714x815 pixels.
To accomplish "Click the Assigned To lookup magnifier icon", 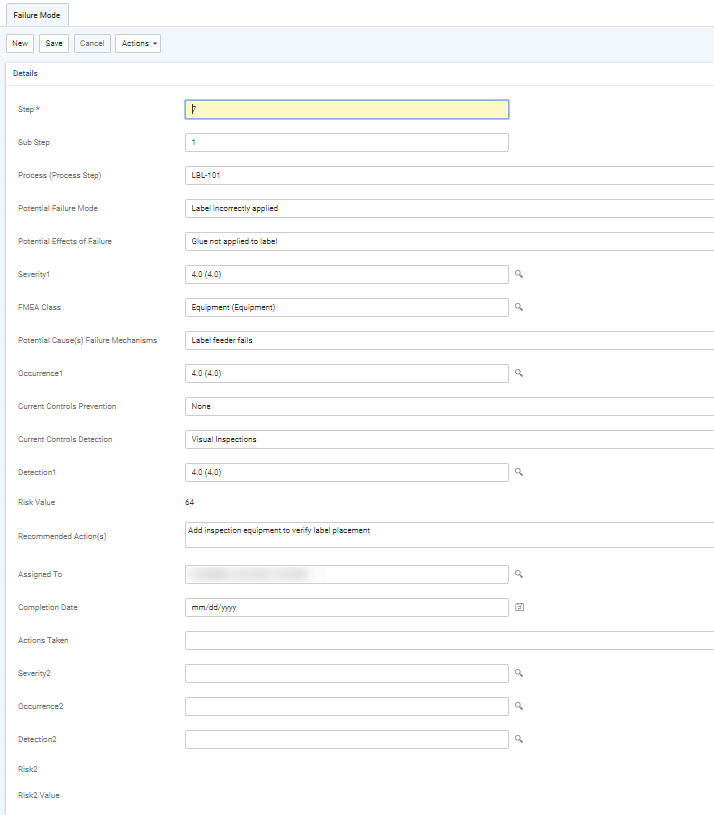I will [x=518, y=574].
